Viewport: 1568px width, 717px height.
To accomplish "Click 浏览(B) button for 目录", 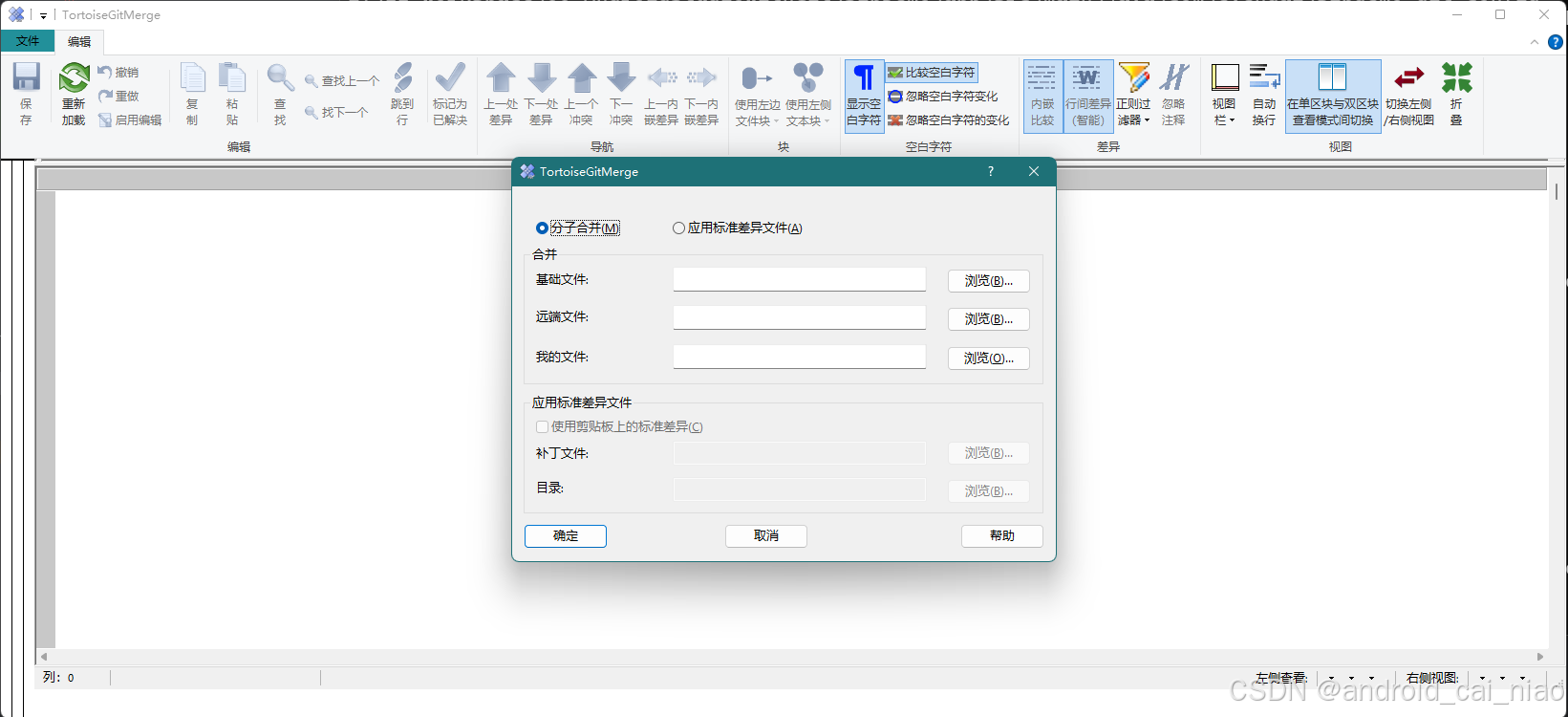I will click(988, 491).
